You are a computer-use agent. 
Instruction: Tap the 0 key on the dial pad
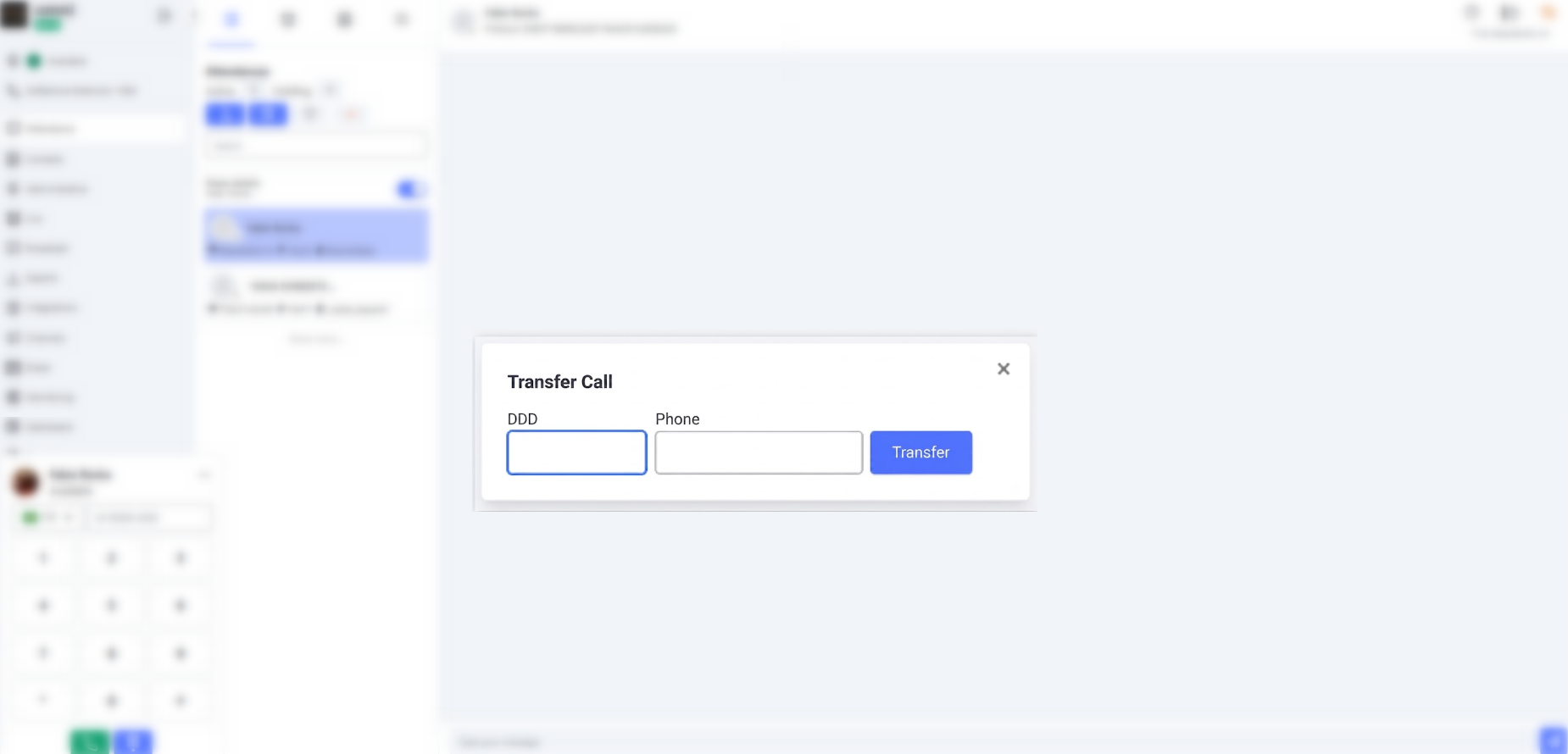point(112,700)
